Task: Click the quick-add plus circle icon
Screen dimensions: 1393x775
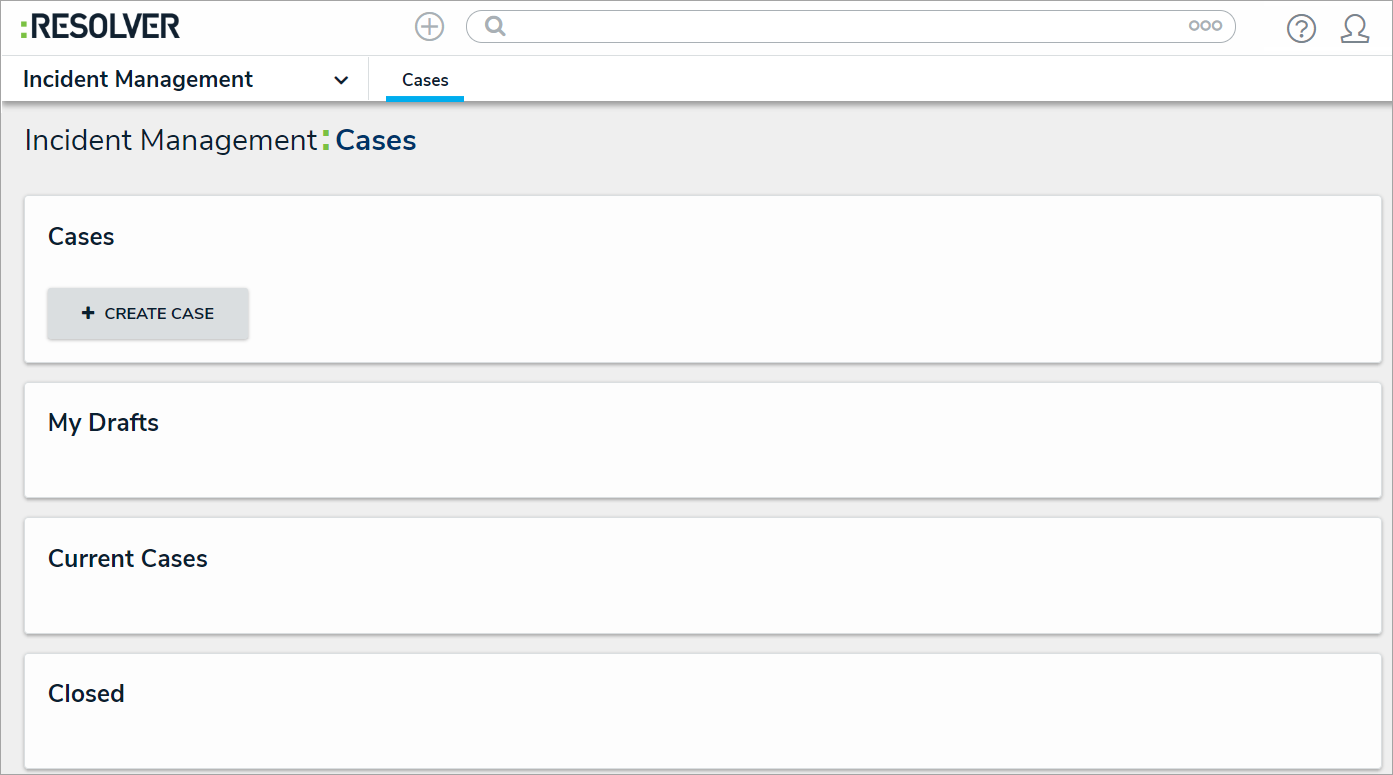Action: (x=429, y=27)
